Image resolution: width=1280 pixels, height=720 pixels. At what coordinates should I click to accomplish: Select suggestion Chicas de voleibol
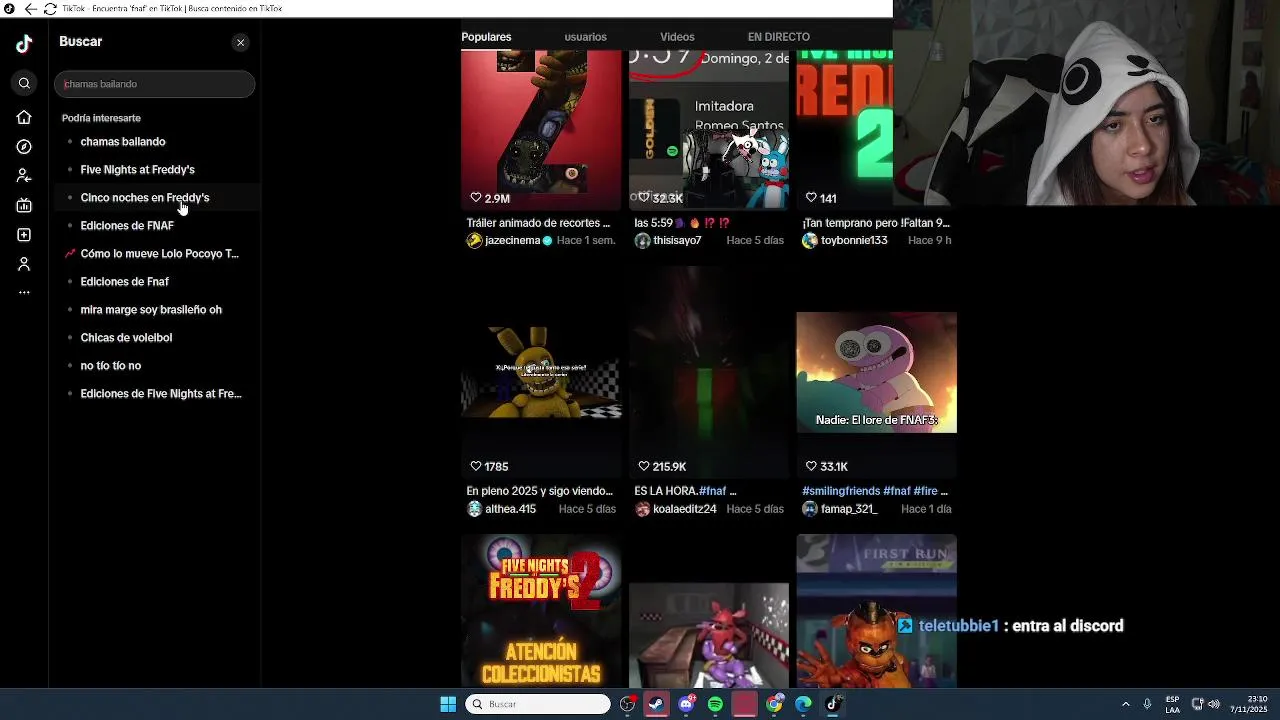(x=126, y=338)
